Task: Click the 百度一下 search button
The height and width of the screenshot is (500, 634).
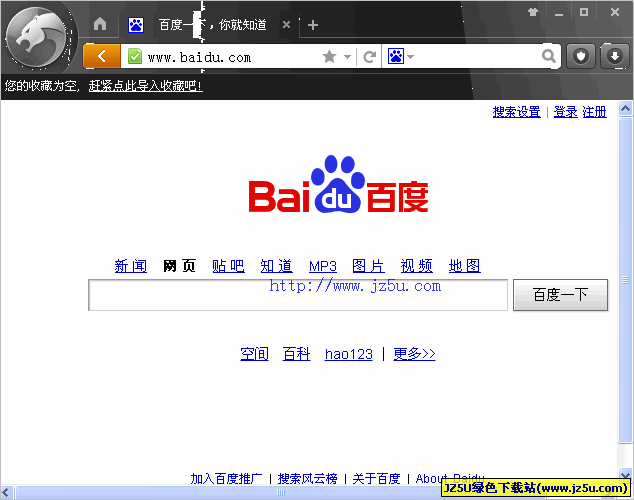Action: (x=560, y=295)
